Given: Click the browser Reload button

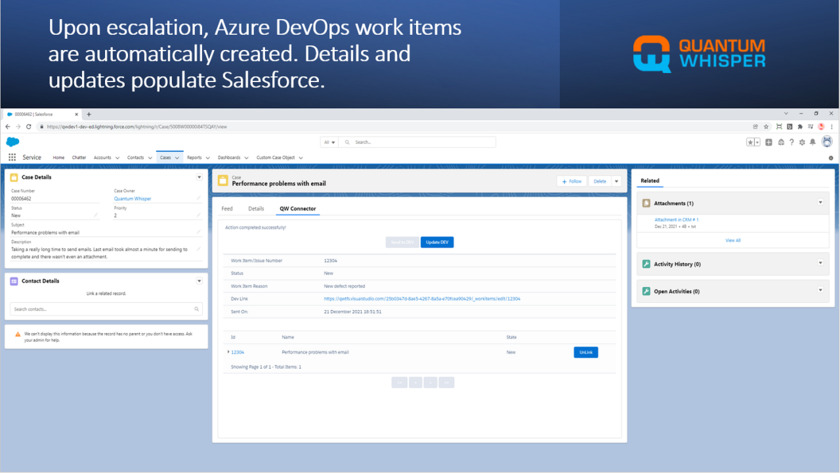Looking at the screenshot, I should coord(28,127).
